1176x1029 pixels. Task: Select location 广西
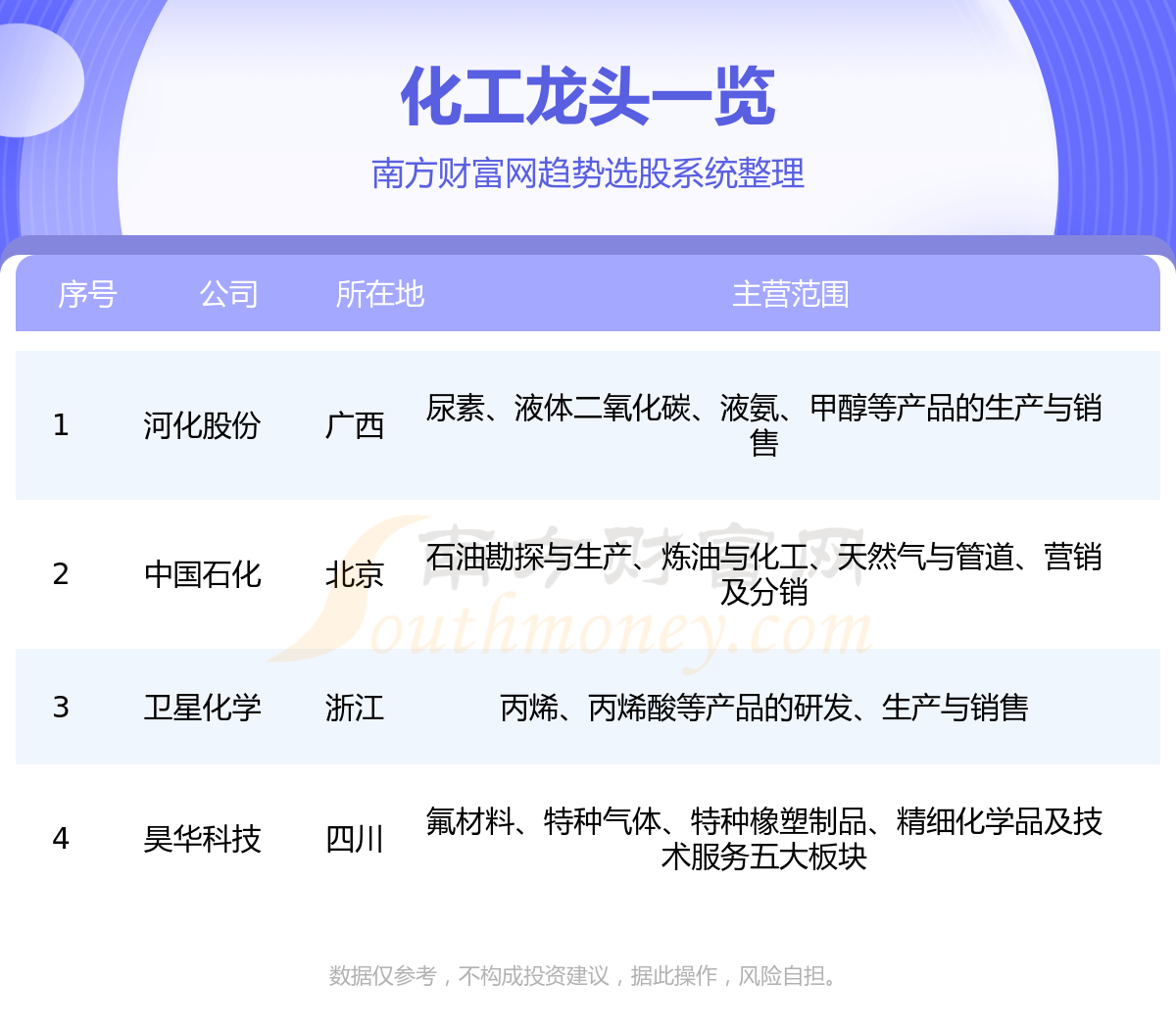coord(355,425)
